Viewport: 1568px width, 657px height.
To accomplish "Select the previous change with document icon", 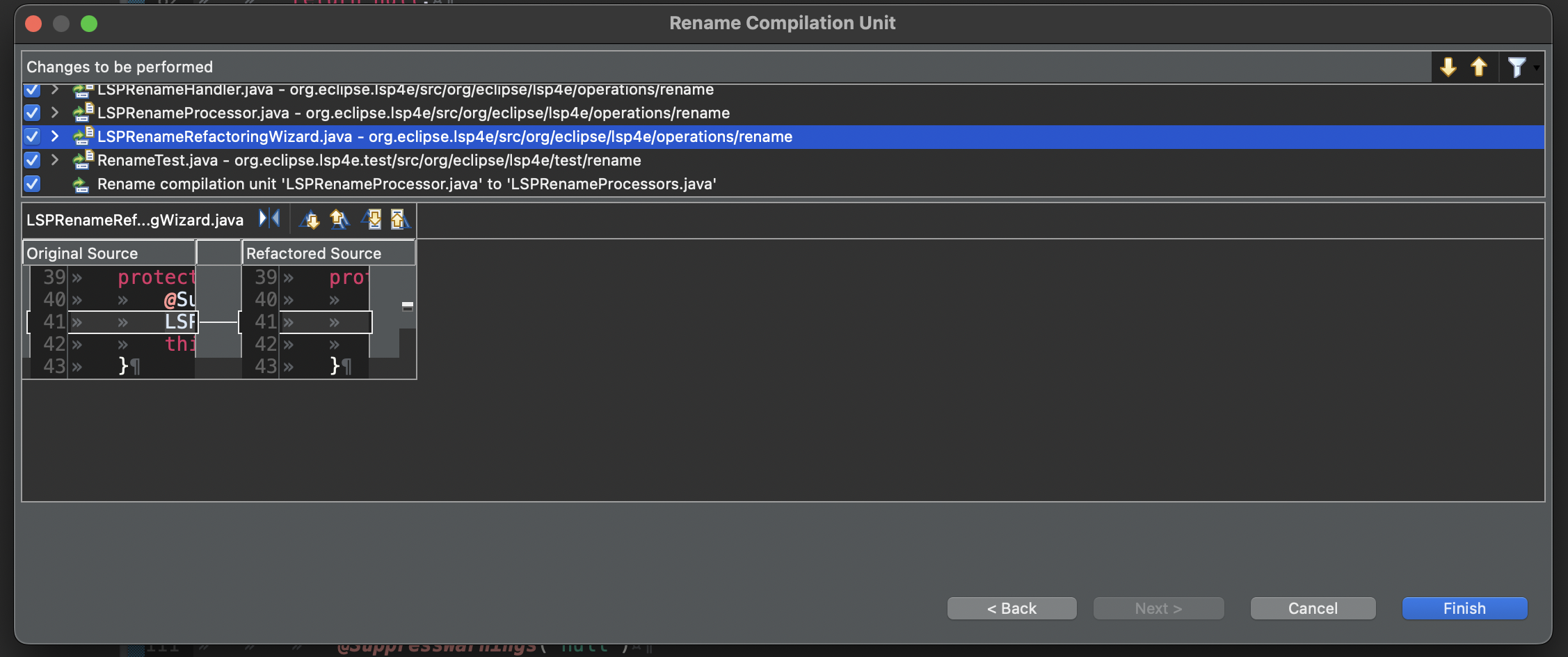I will click(400, 220).
